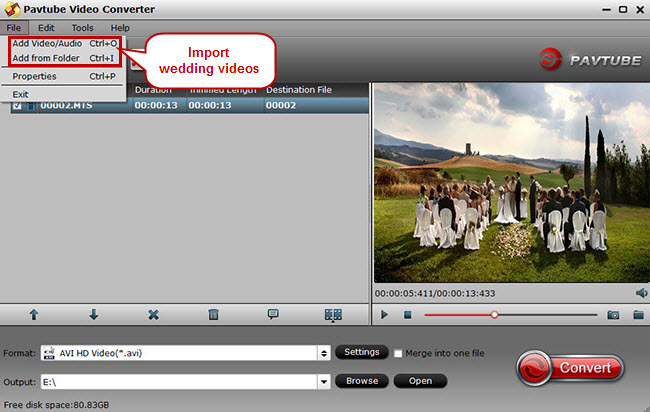Uncheck the 00002.MTS file checkbox
Image resolution: width=650 pixels, height=412 pixels.
17,105
